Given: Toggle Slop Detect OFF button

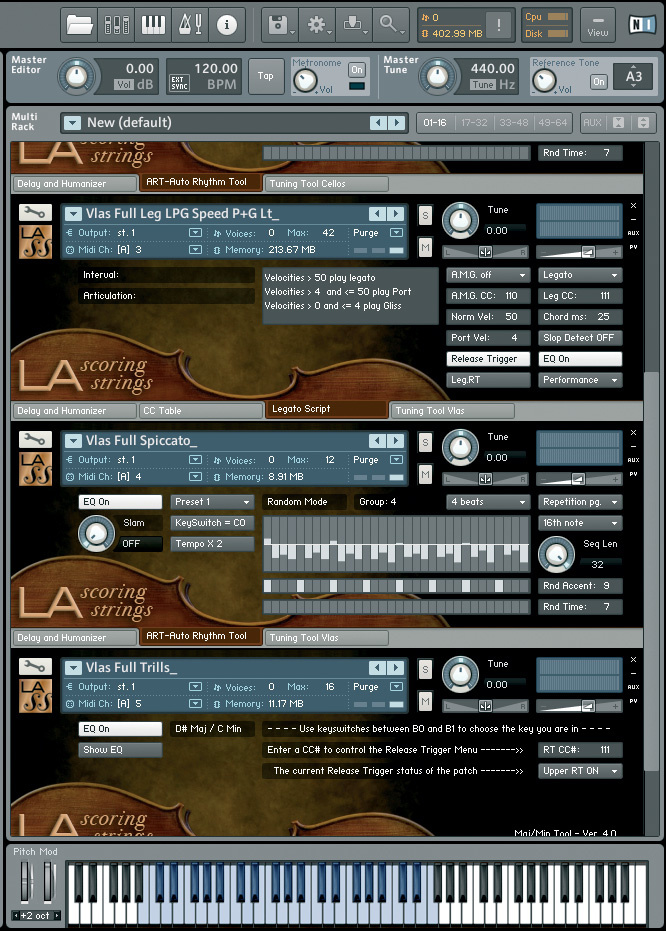Looking at the screenshot, I should click(580, 338).
